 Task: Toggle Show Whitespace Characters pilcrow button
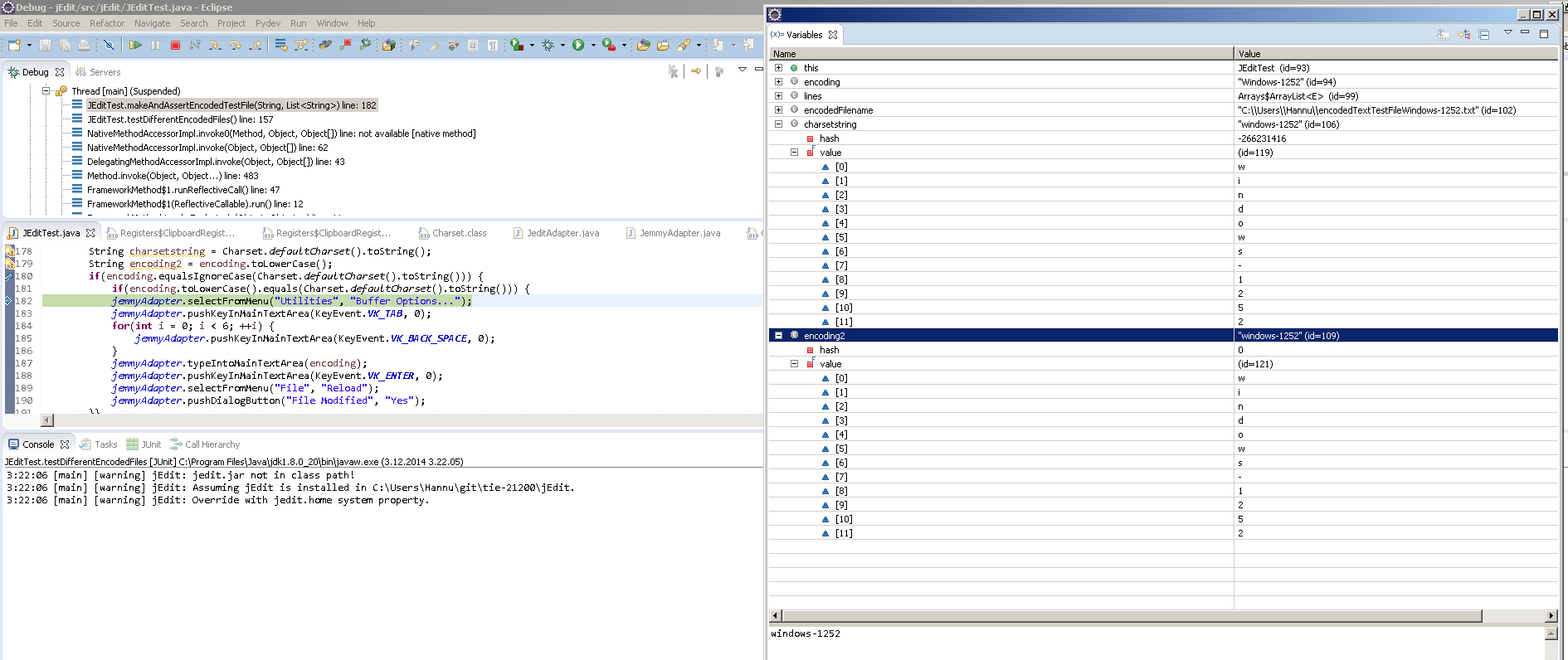493,45
